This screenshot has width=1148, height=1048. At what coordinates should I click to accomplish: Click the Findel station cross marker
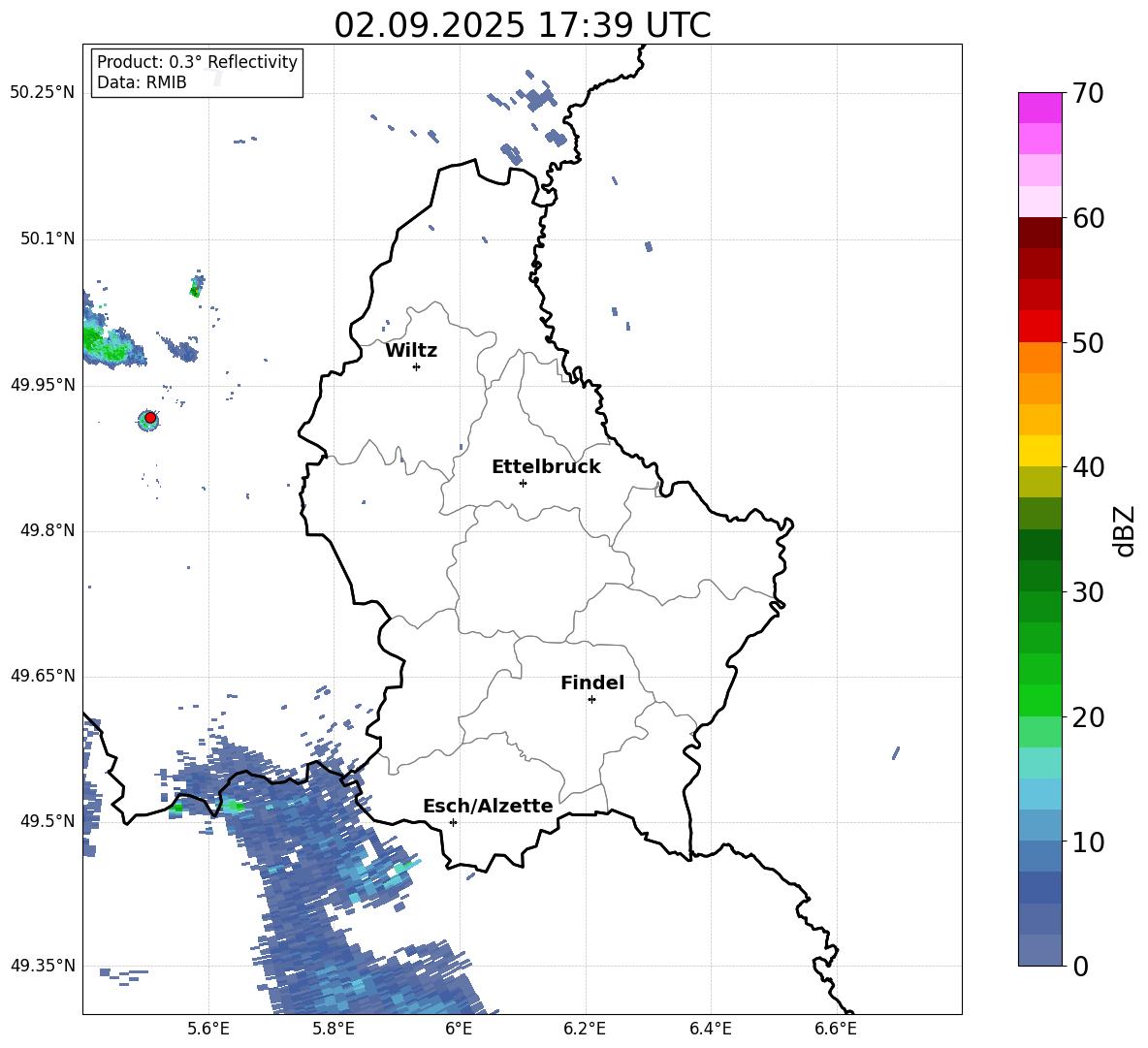point(591,700)
